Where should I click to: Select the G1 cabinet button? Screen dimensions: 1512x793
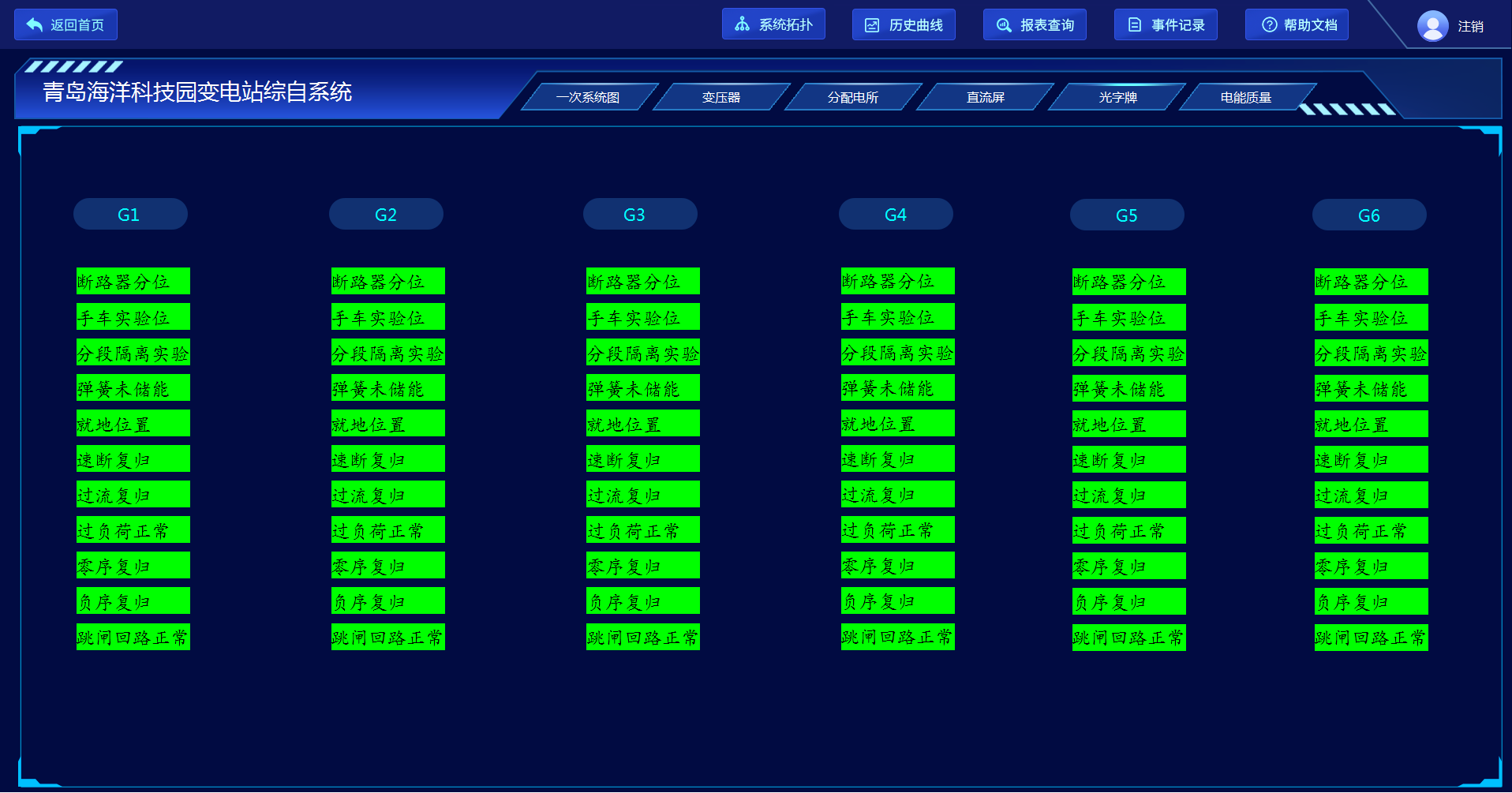[130, 215]
